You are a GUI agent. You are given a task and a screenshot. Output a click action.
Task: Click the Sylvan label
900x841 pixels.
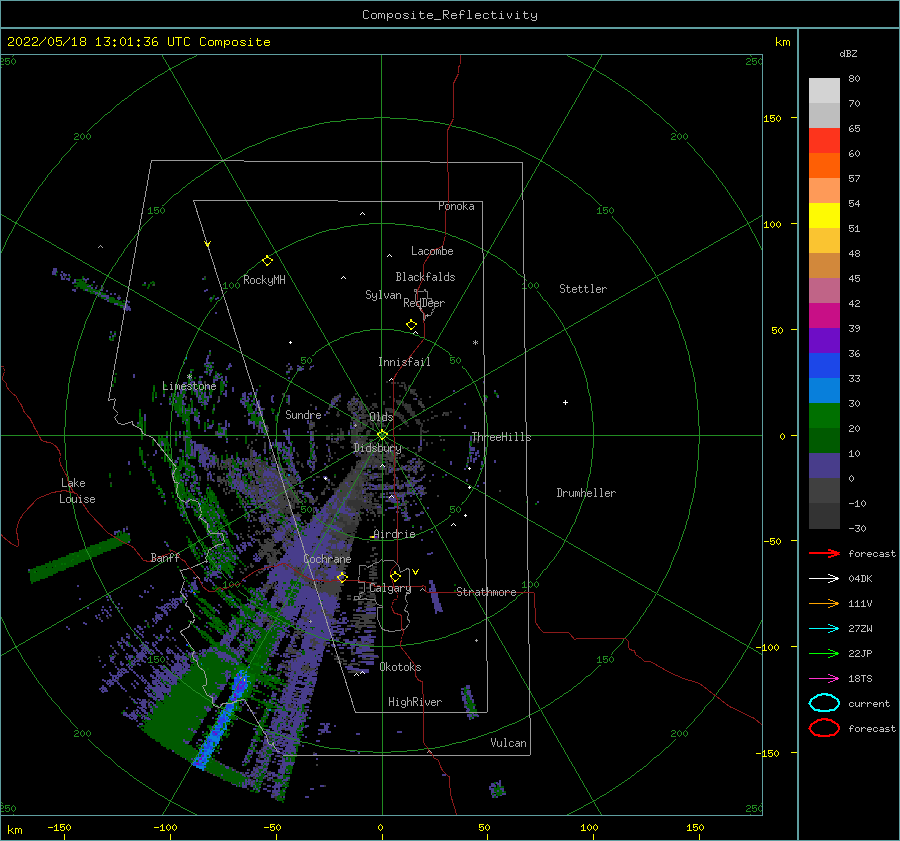point(383,295)
